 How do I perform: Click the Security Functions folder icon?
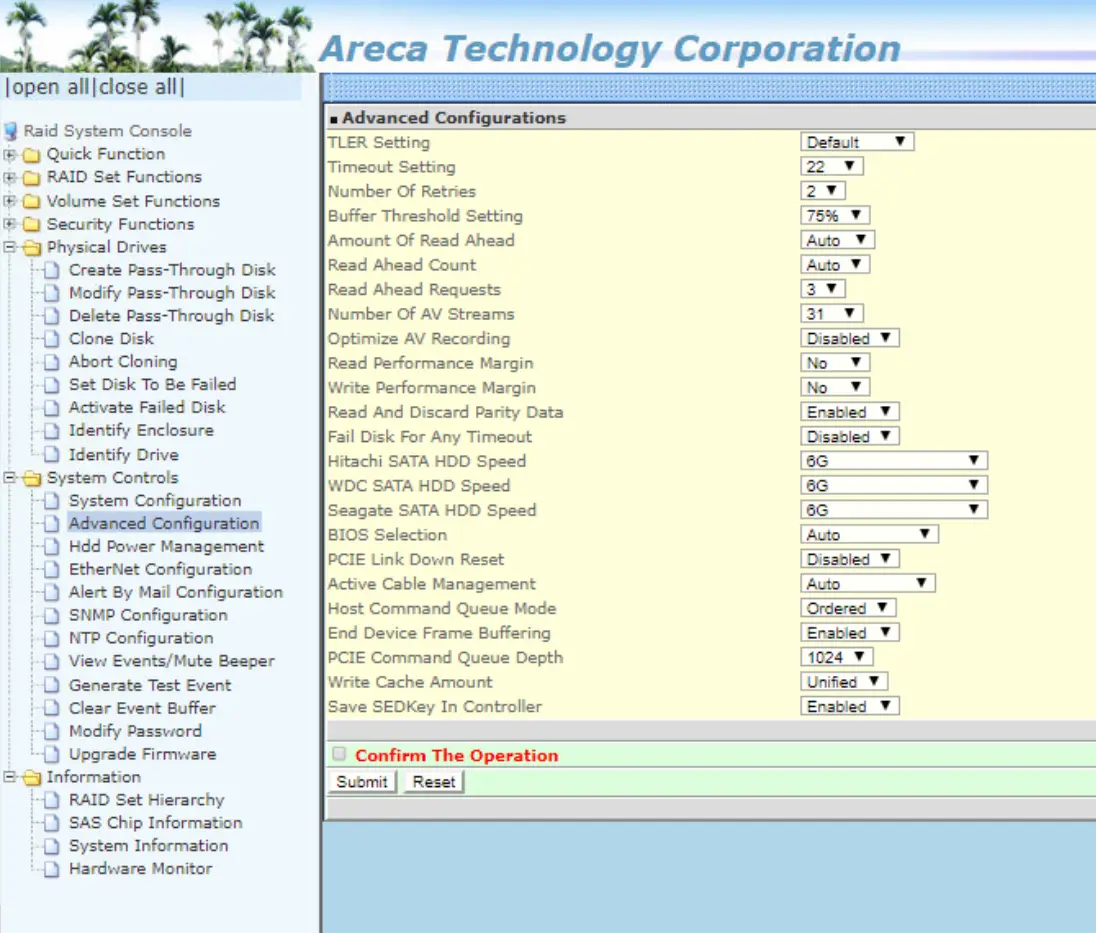pos(30,224)
